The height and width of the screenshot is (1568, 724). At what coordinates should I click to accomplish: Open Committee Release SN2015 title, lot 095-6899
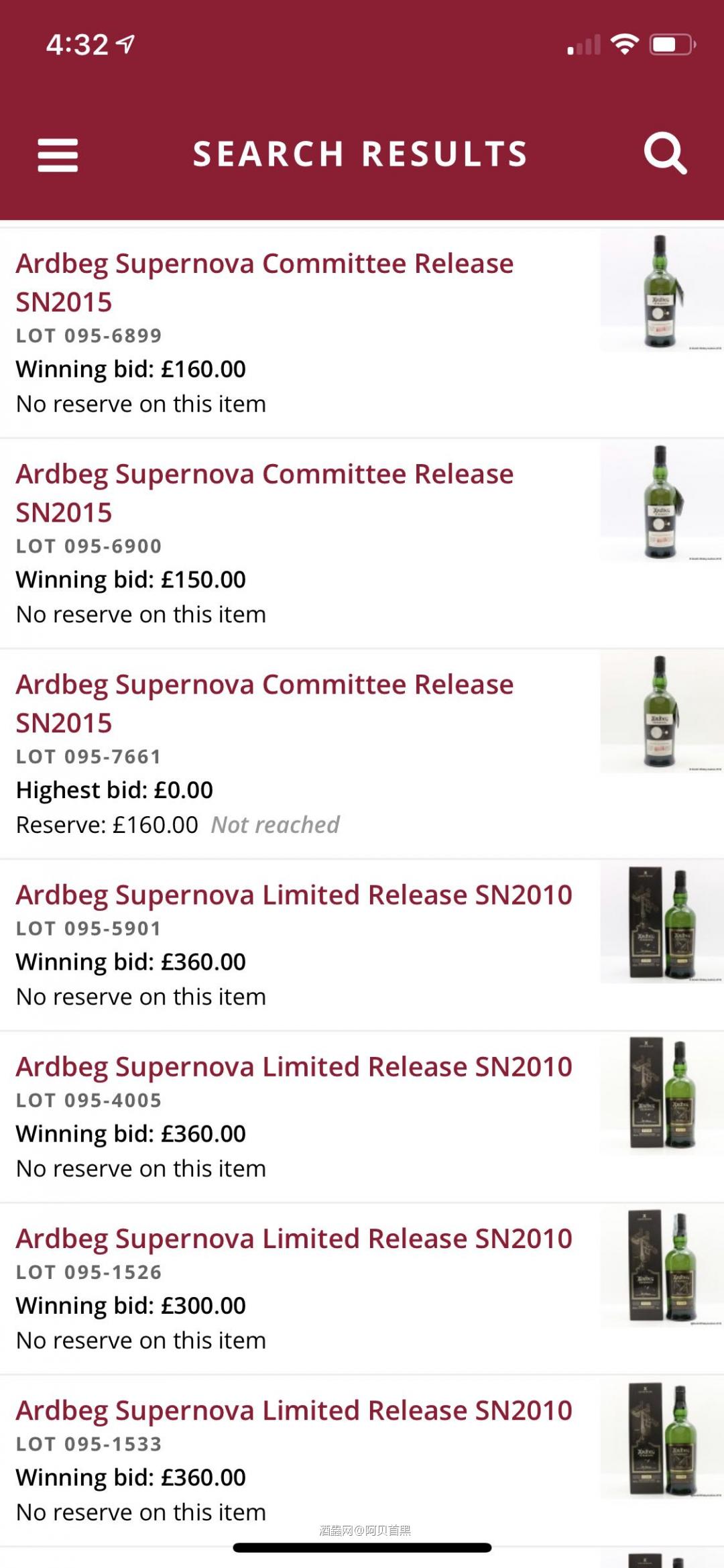265,282
